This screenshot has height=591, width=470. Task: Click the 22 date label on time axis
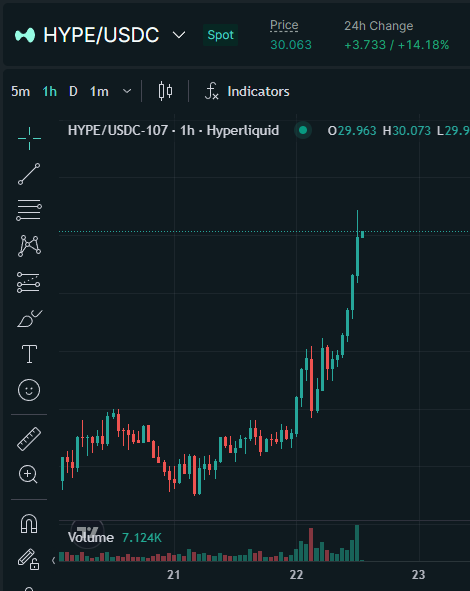296,575
